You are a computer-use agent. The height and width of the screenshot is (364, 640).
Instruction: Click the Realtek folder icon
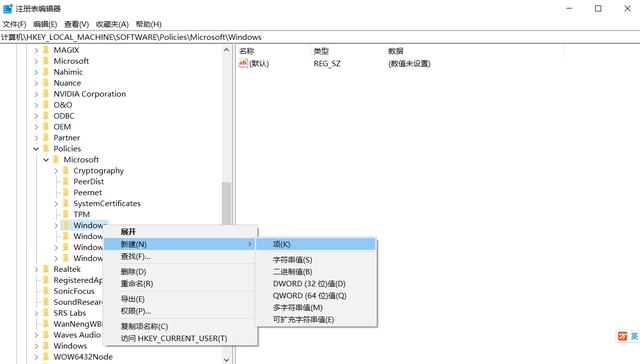46,269
